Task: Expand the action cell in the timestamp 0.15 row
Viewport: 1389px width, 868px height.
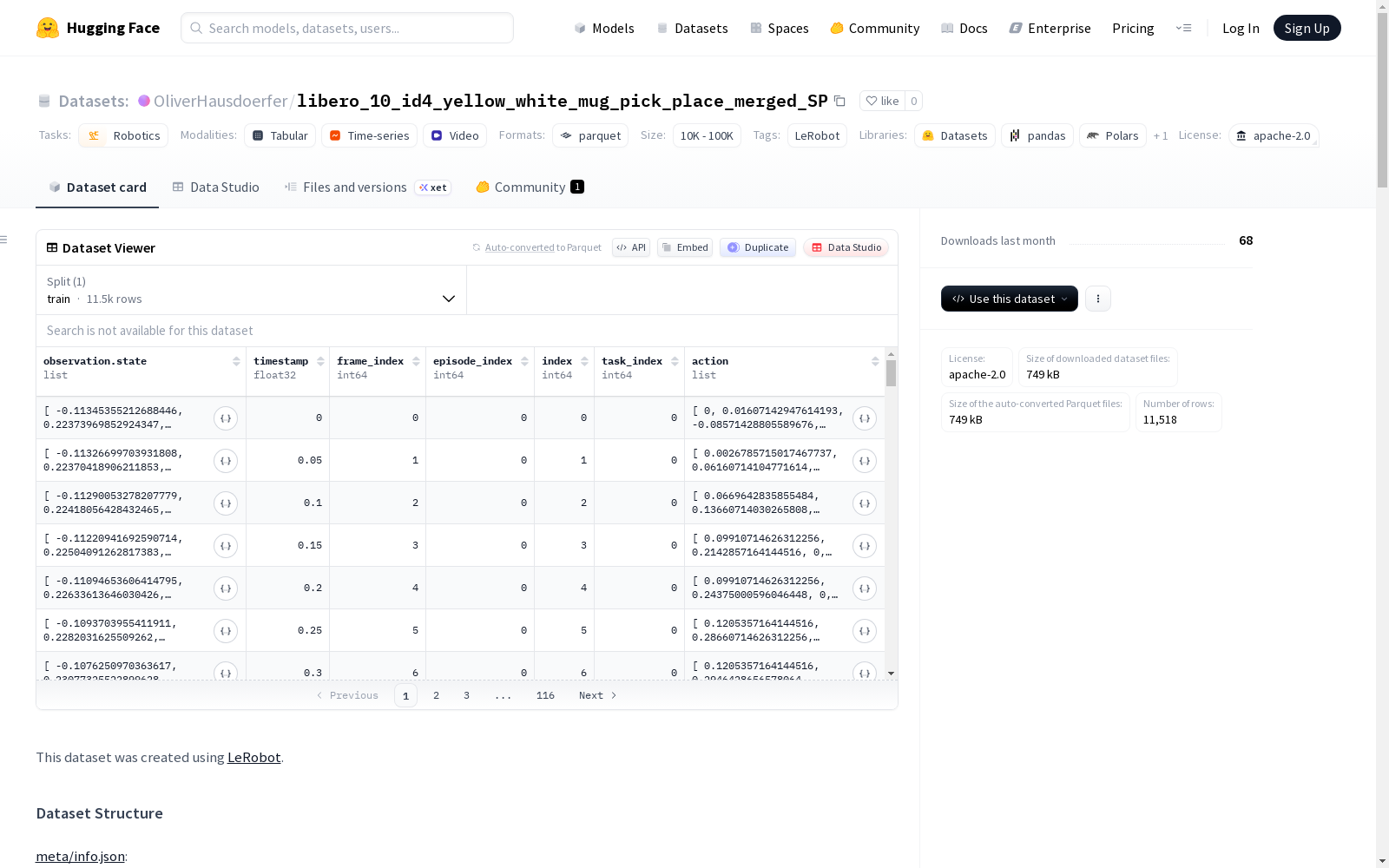Action: point(865,546)
